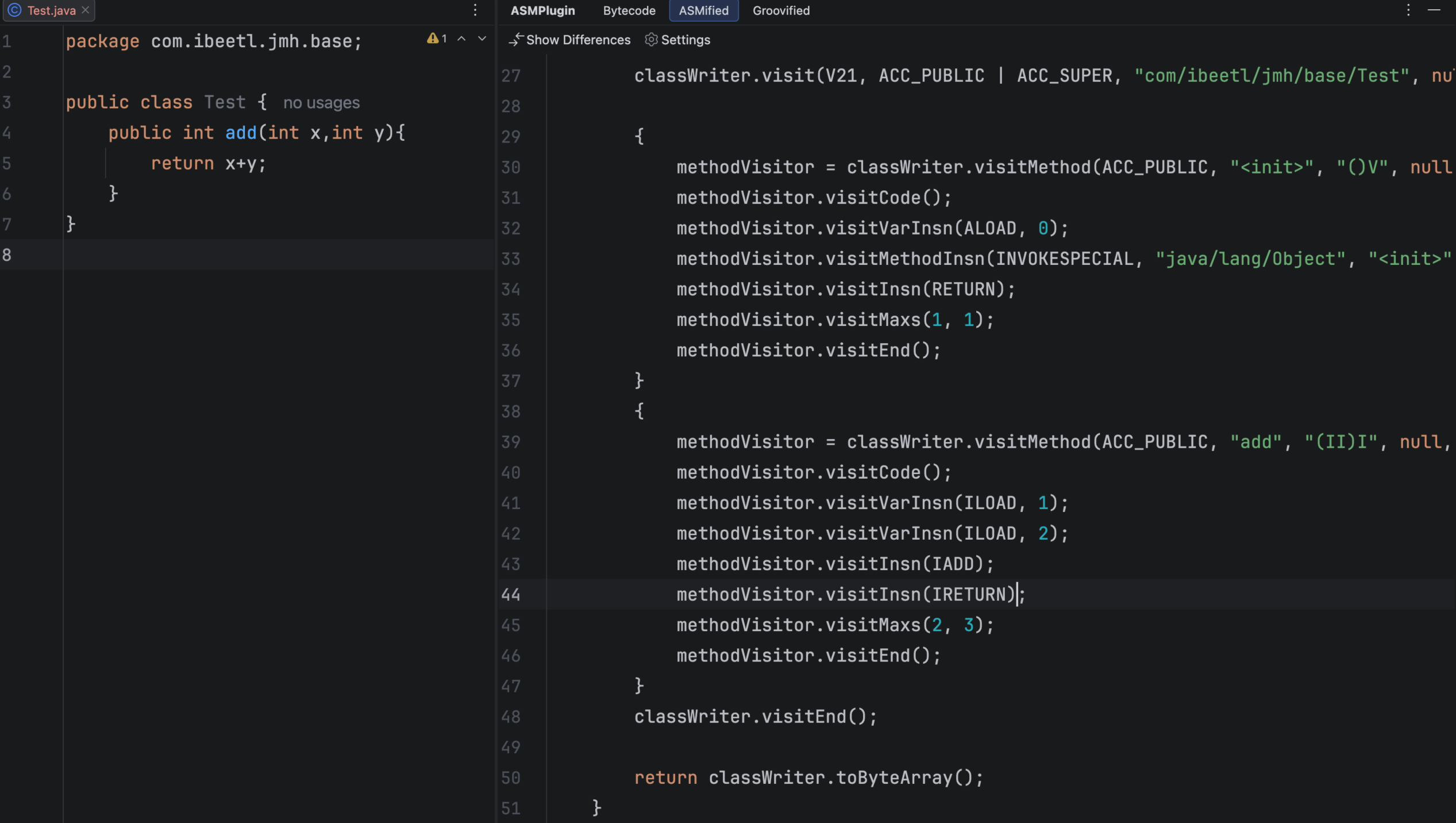Click 'methodVisitor.visitCode()' on line 40
This screenshot has width=1456, height=823.
(808, 472)
